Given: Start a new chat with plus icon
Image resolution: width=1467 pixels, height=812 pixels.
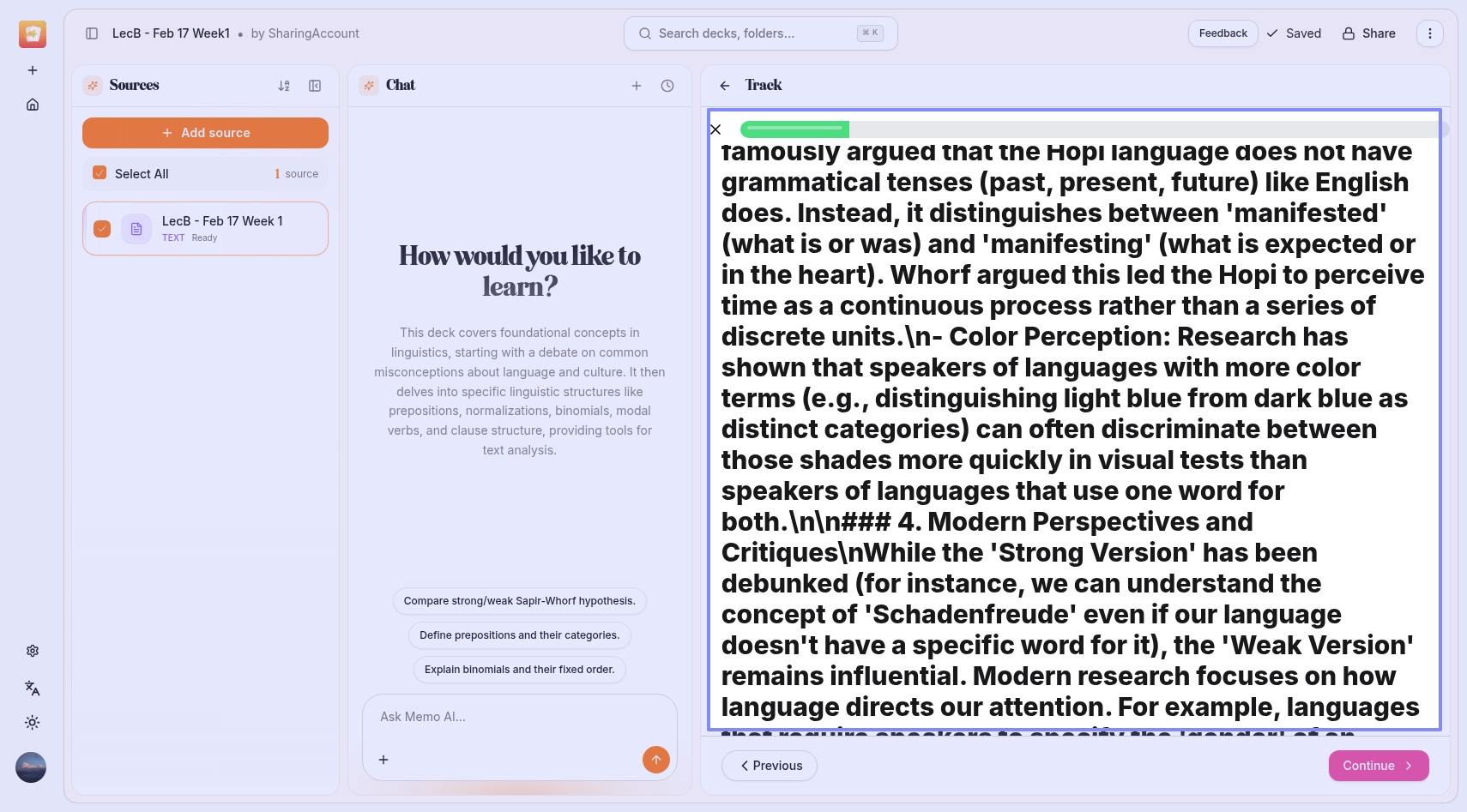Looking at the screenshot, I should tap(637, 86).
